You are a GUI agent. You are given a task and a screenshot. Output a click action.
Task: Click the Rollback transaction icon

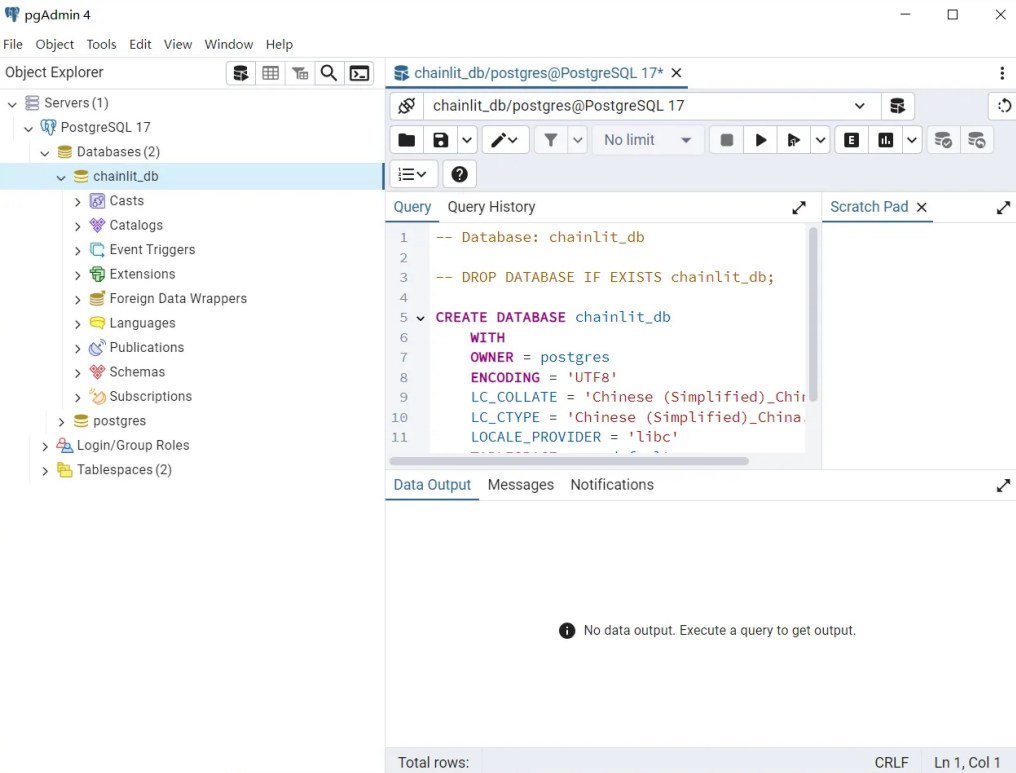click(x=976, y=140)
